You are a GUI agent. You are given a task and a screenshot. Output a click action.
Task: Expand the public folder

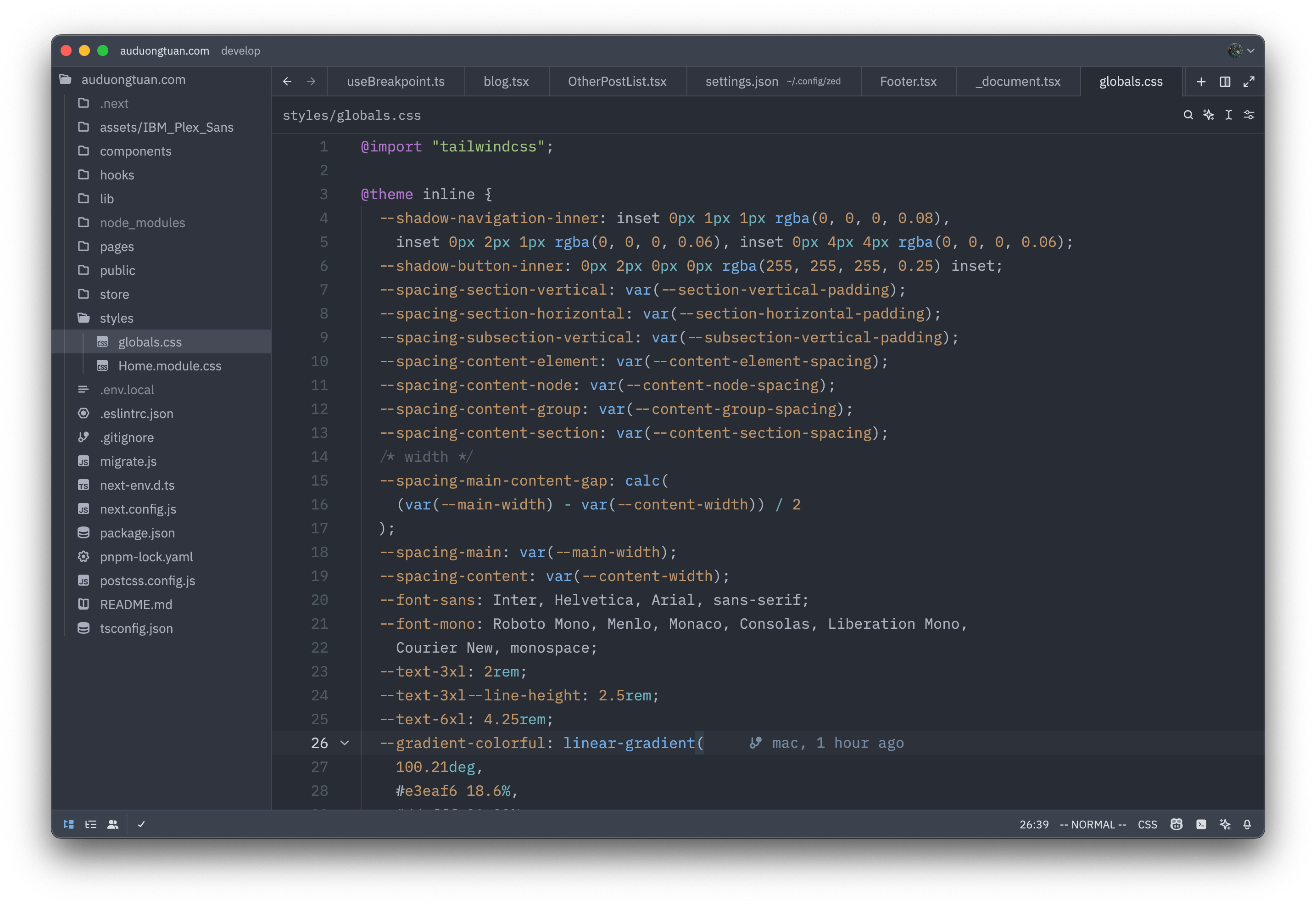point(161,270)
